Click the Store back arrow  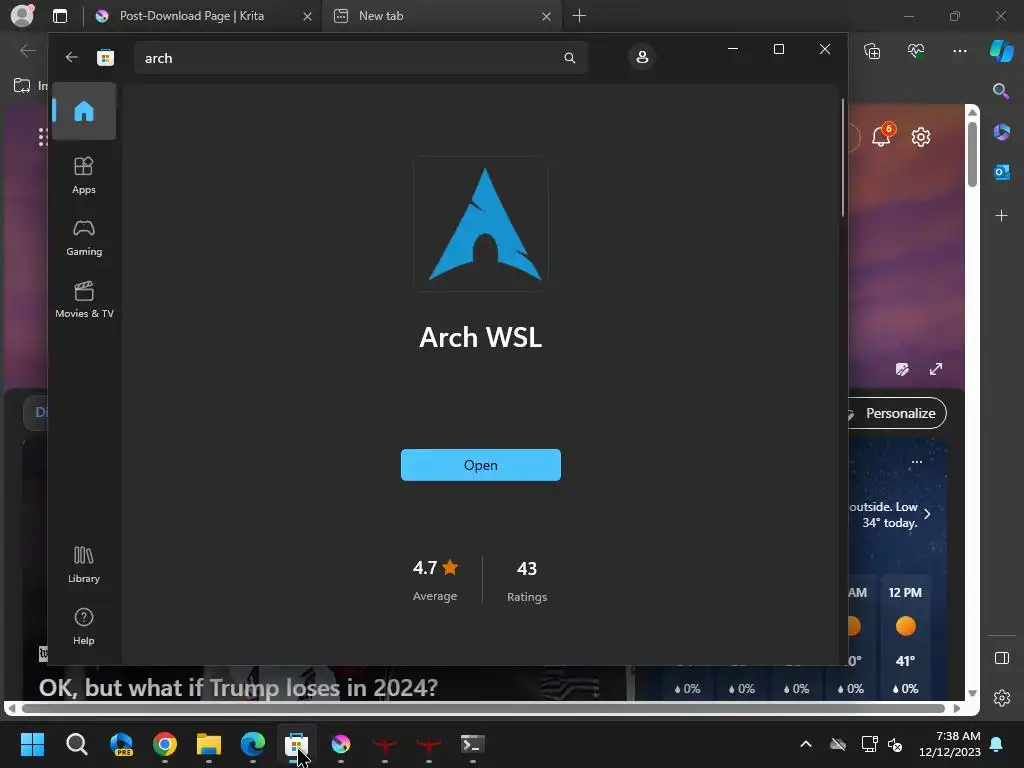click(x=71, y=57)
